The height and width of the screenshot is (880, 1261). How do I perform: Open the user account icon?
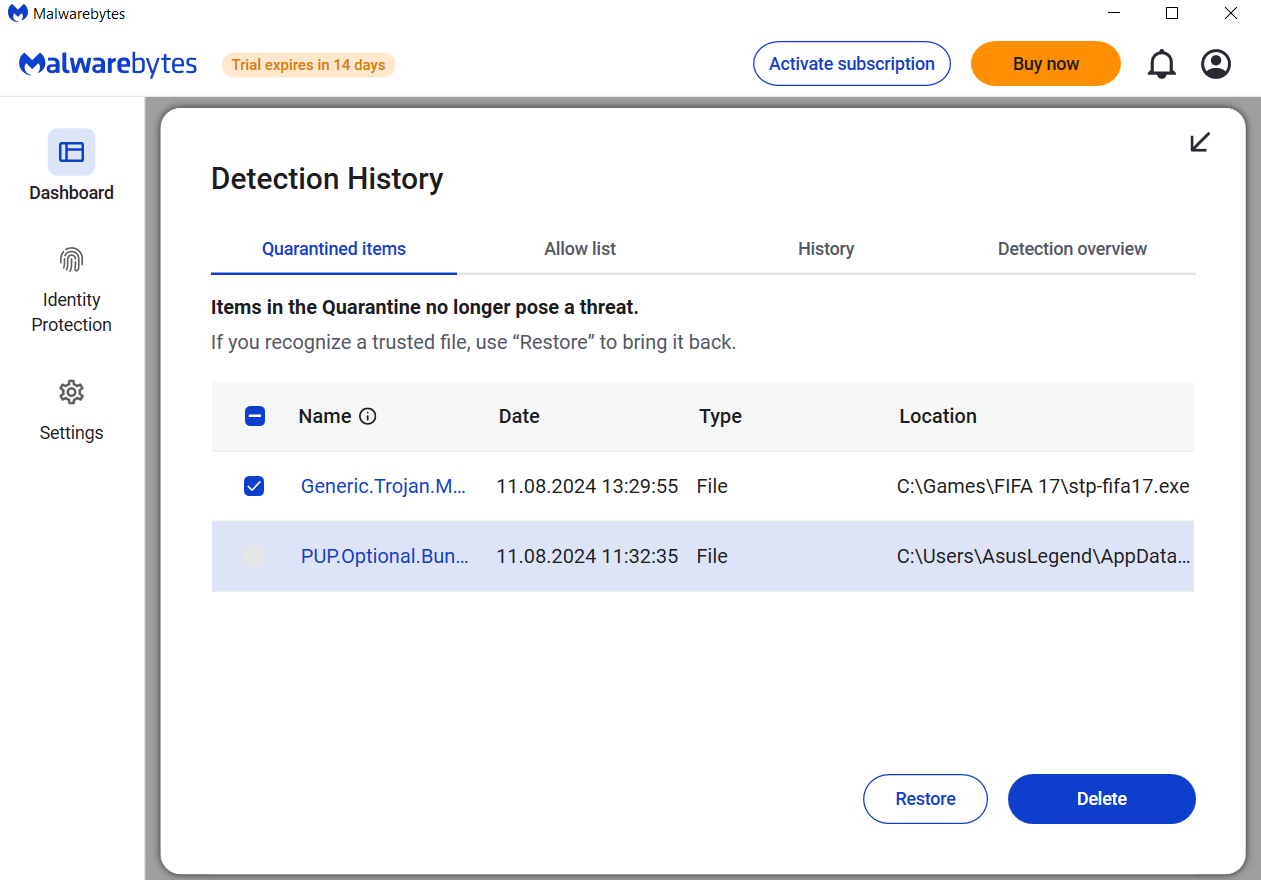1216,64
